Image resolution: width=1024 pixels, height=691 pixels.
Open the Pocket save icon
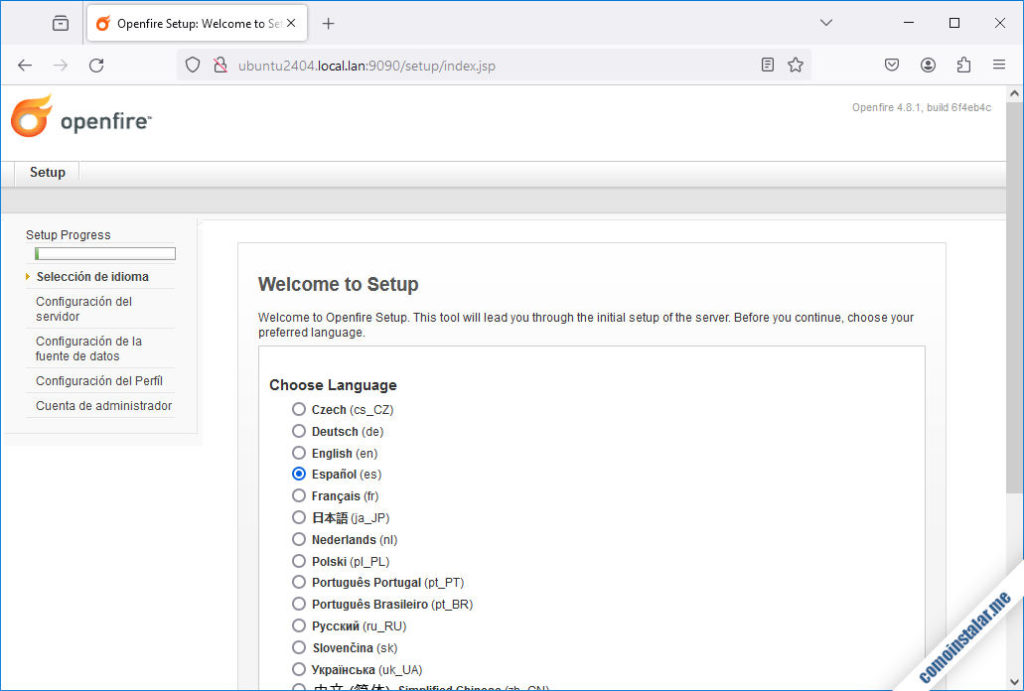tap(891, 64)
